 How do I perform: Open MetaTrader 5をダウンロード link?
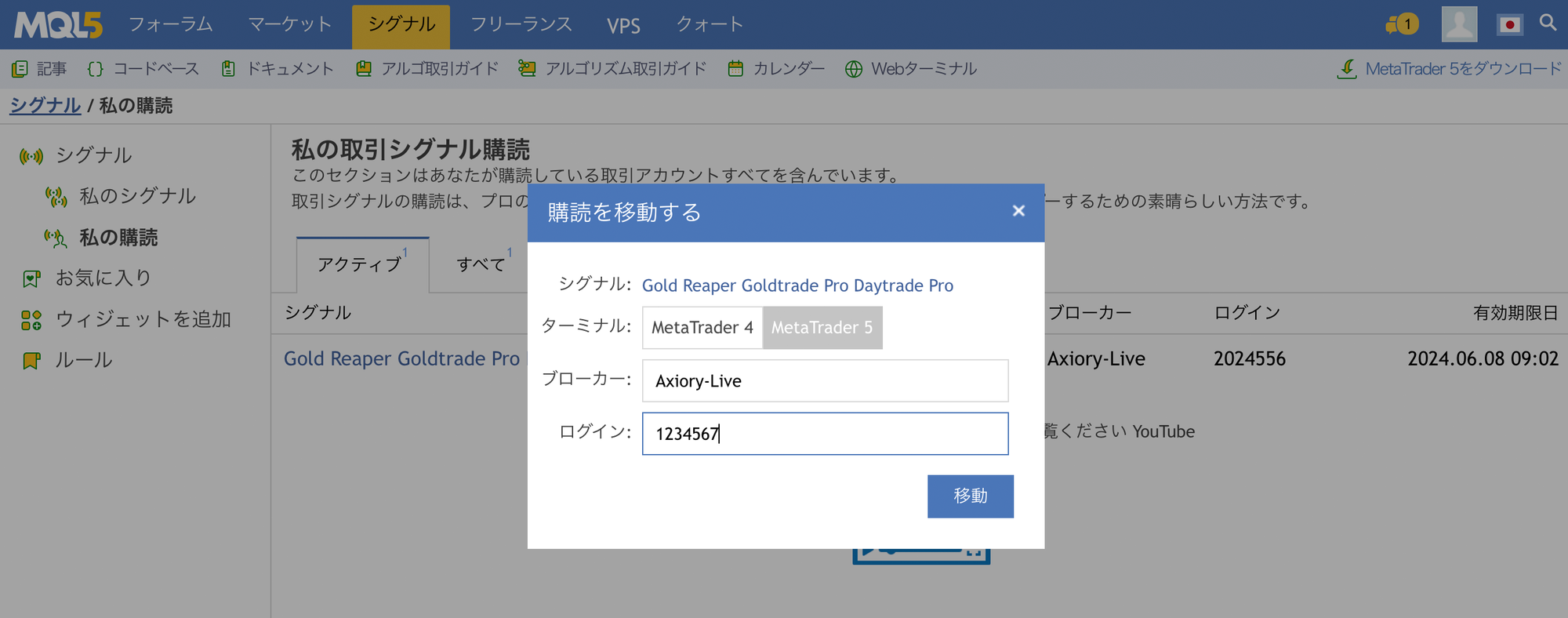(x=1463, y=69)
